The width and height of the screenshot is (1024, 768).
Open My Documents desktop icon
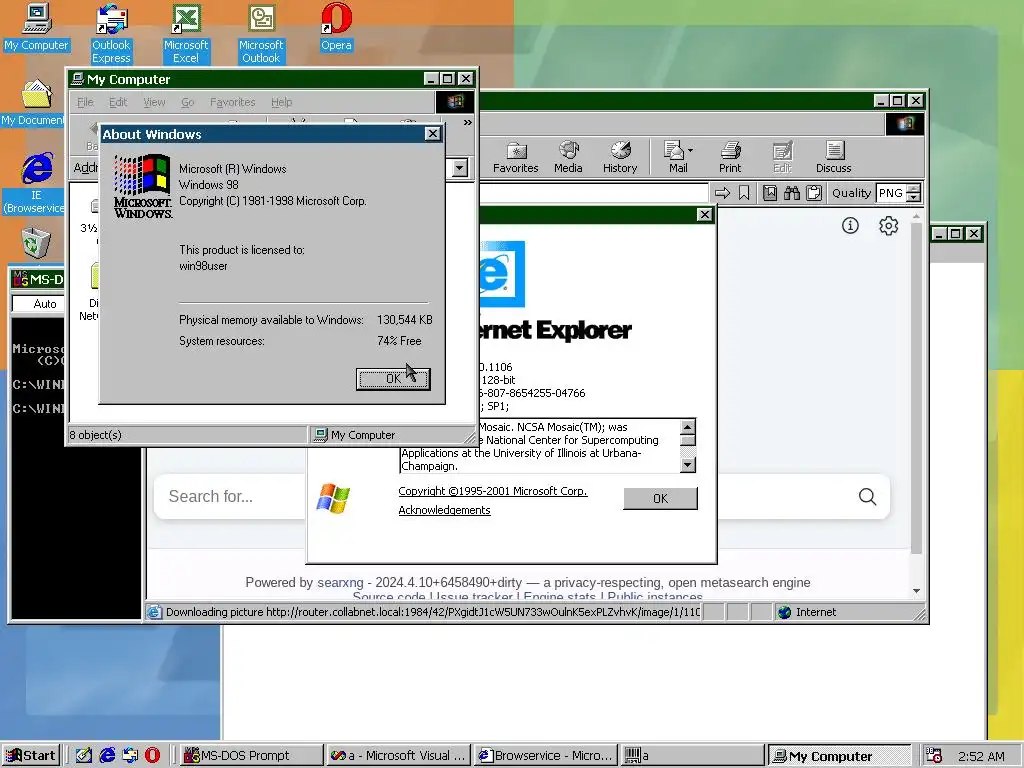pyautogui.click(x=33, y=103)
